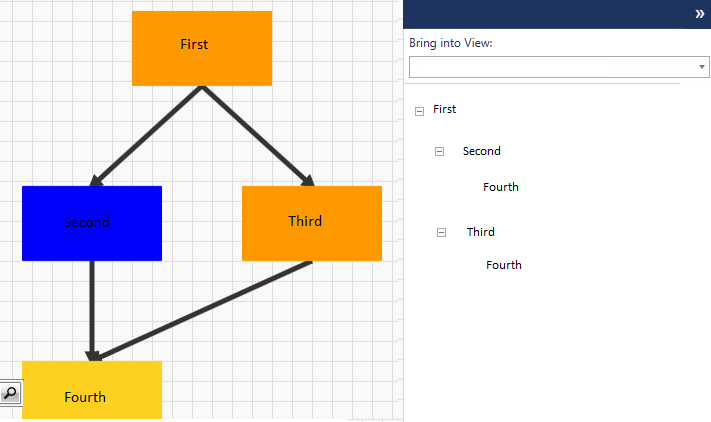Select Fourth under Third in tree

pos(504,265)
